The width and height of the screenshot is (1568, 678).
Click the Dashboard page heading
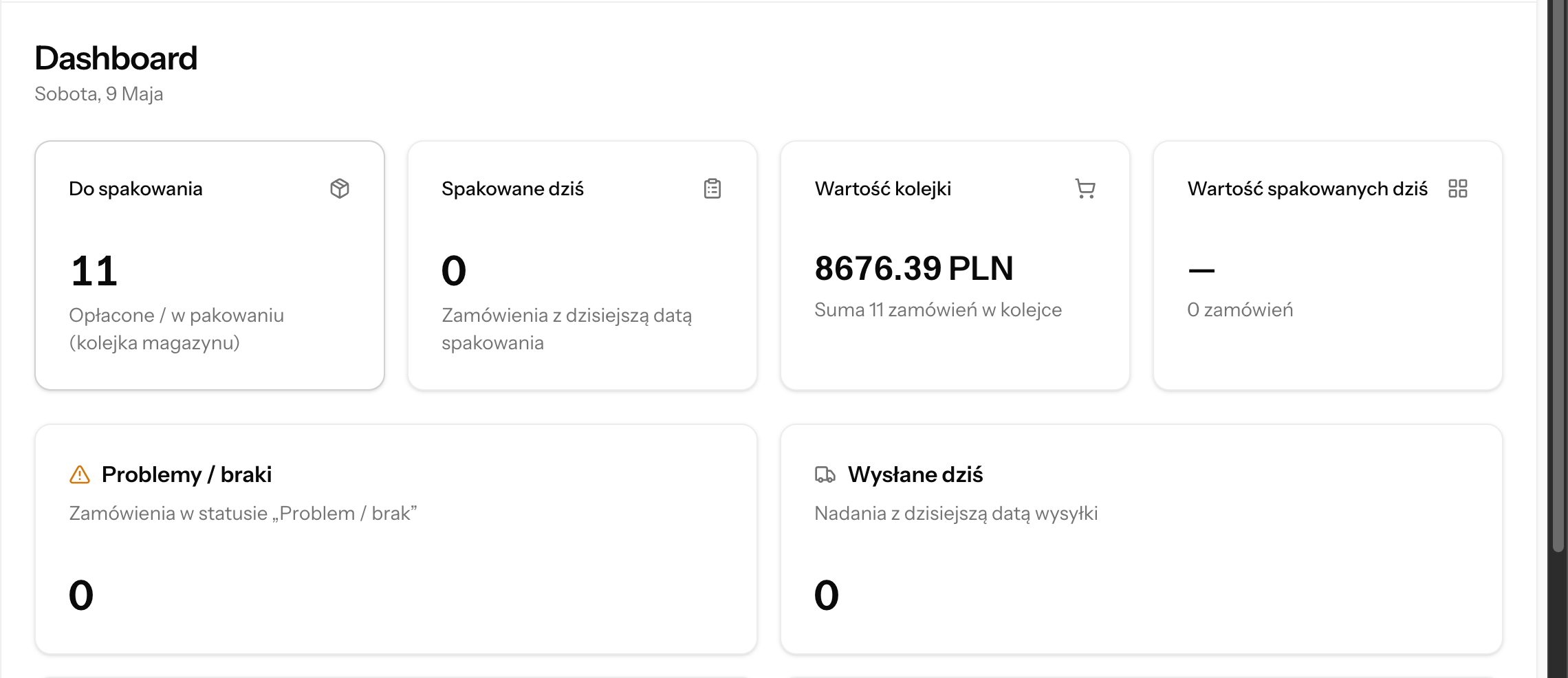click(116, 58)
